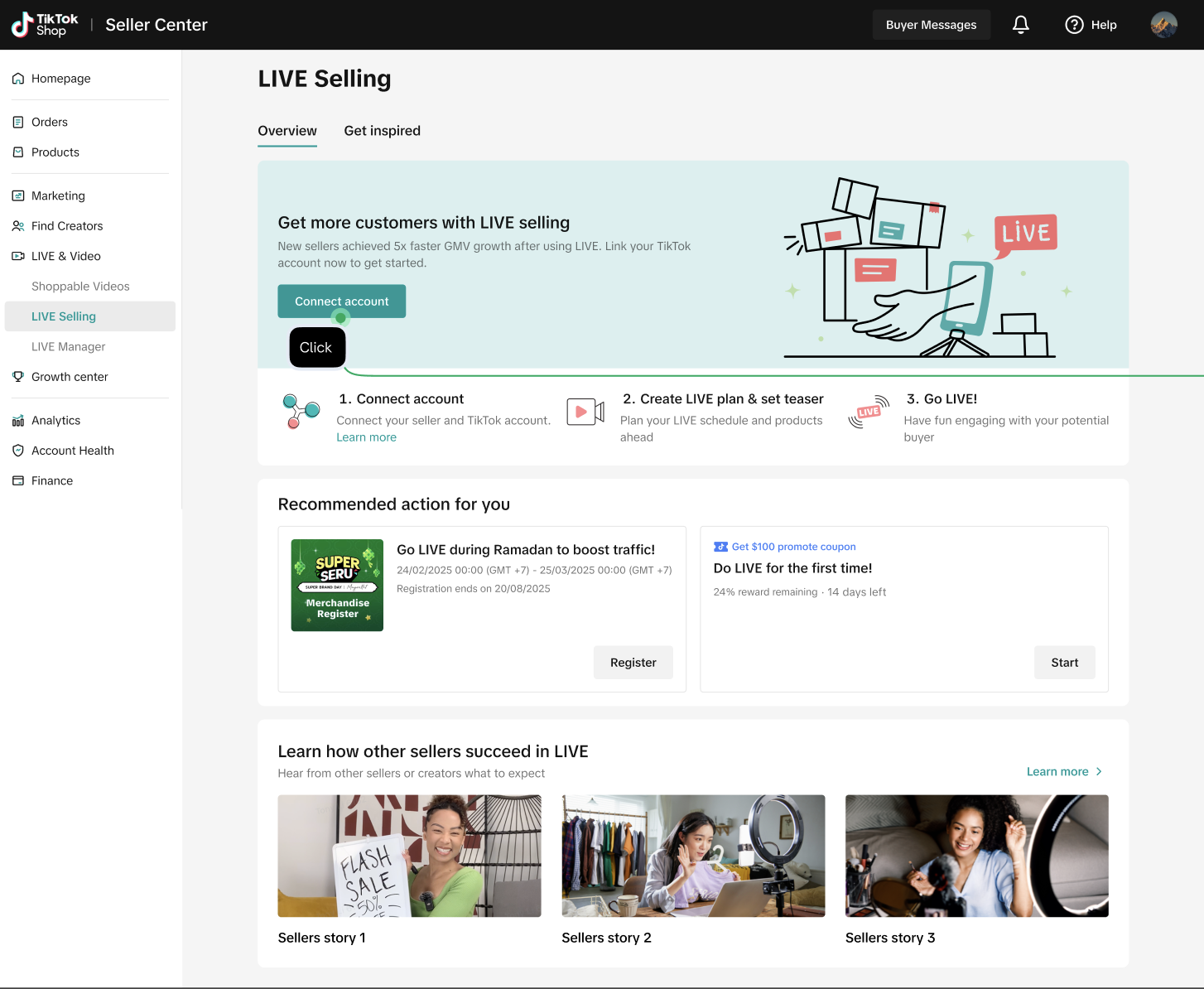The height and width of the screenshot is (989, 1204).
Task: Click the Analytics chart icon
Action: click(x=18, y=421)
